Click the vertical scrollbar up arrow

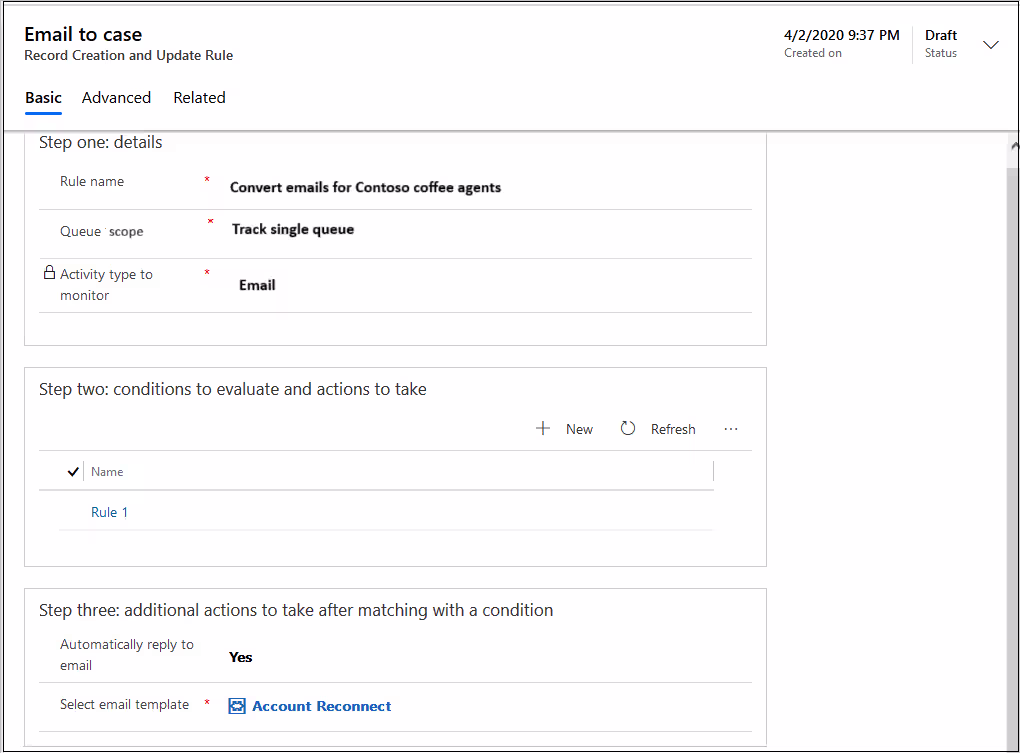[x=1014, y=146]
